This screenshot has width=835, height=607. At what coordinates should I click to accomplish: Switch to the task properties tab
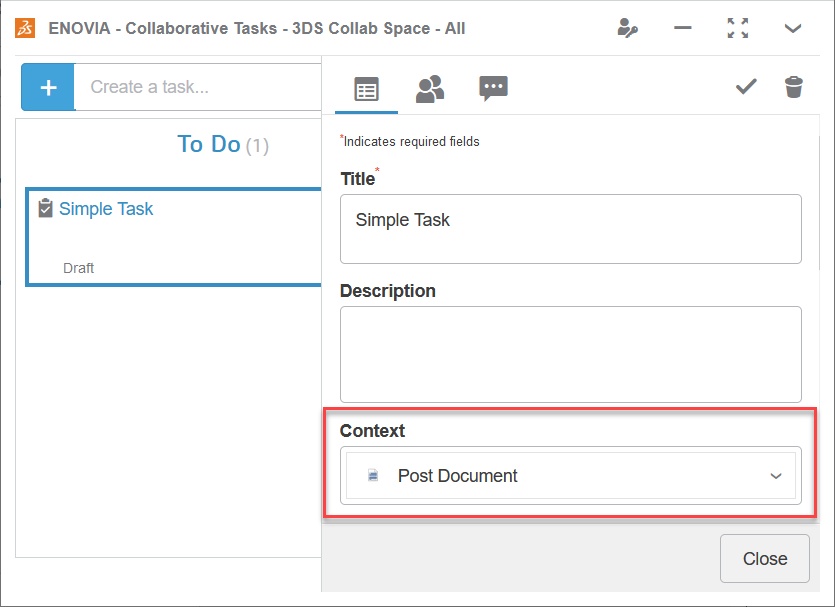(367, 89)
